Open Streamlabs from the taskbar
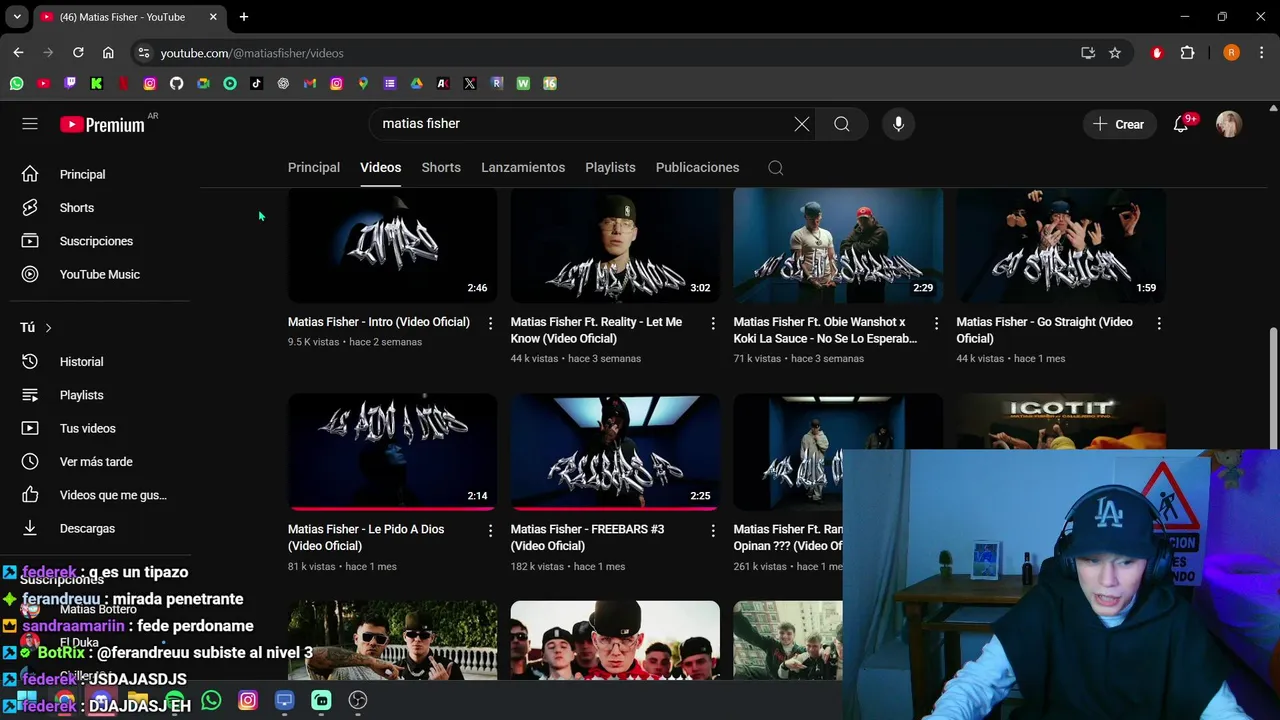 (x=321, y=701)
